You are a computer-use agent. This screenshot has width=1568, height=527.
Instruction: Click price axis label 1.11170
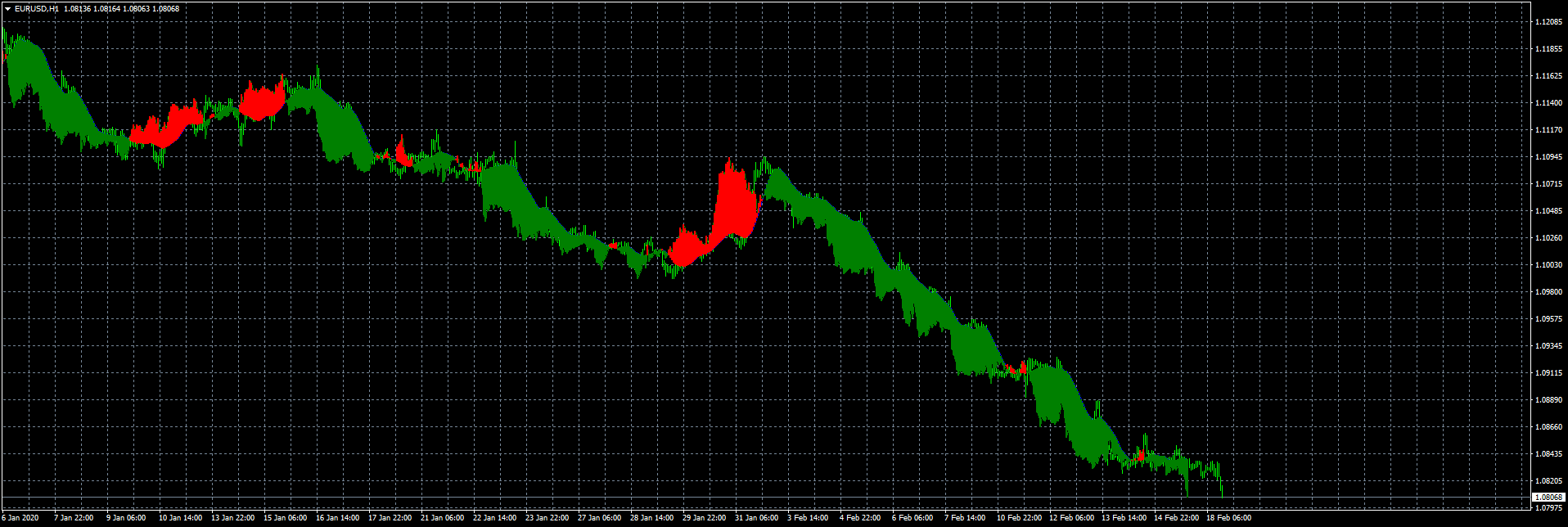click(1550, 130)
